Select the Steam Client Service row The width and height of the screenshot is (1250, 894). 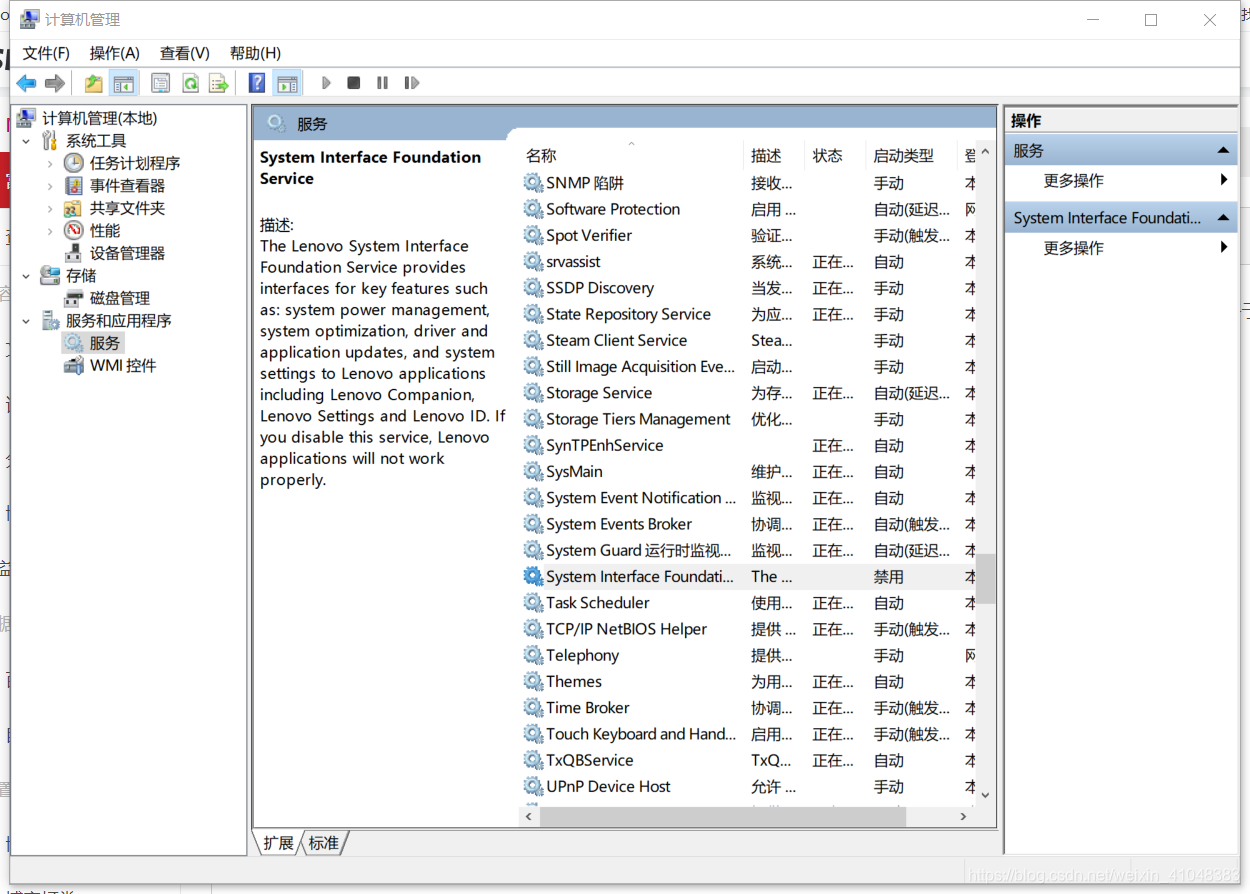pos(749,340)
